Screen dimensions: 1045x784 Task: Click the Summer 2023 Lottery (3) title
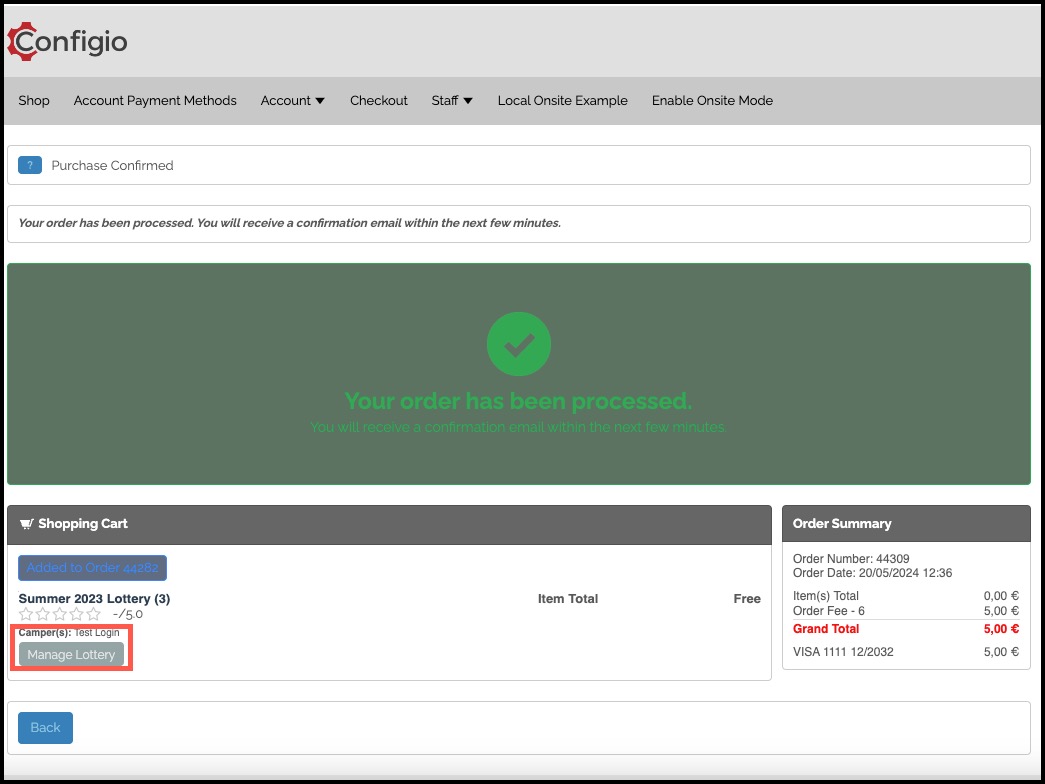pos(94,599)
